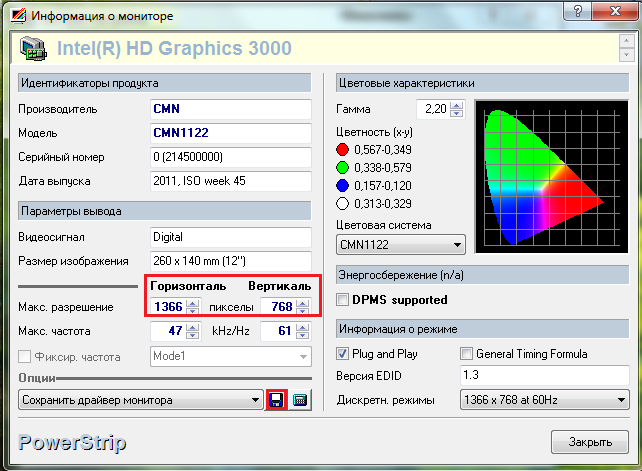Viewport: 642px width, 471px height.
Task: Toggle DPMS supported checkbox
Action: click(x=342, y=300)
